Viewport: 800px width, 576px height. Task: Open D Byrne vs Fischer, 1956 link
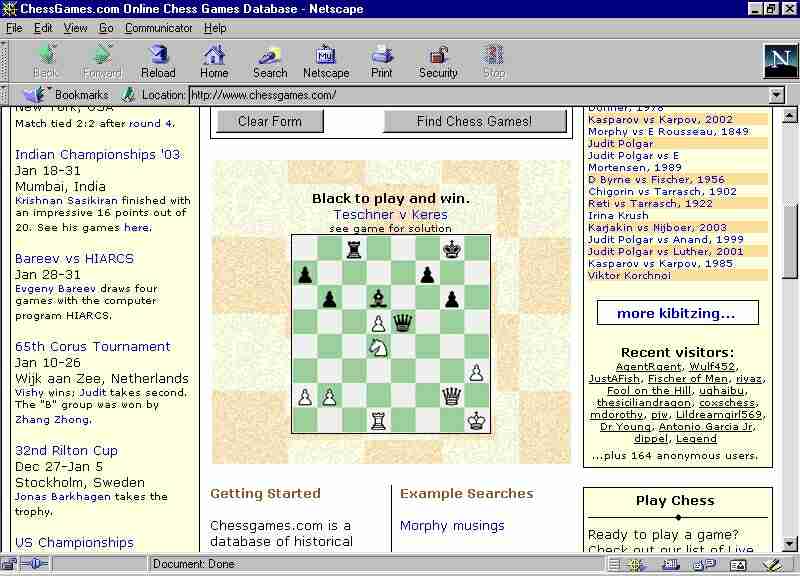coord(656,180)
